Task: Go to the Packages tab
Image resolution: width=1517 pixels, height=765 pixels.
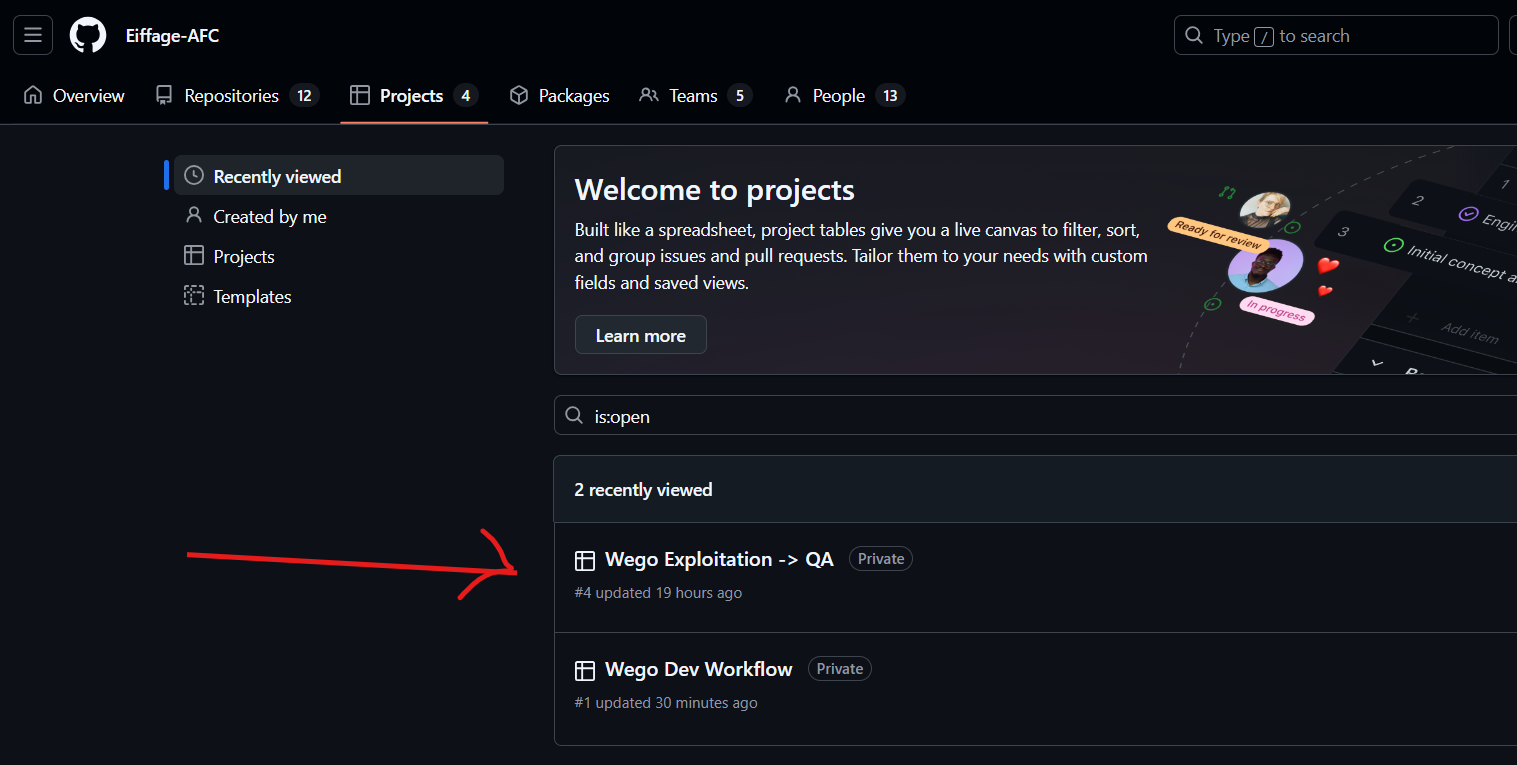Action: click(560, 96)
